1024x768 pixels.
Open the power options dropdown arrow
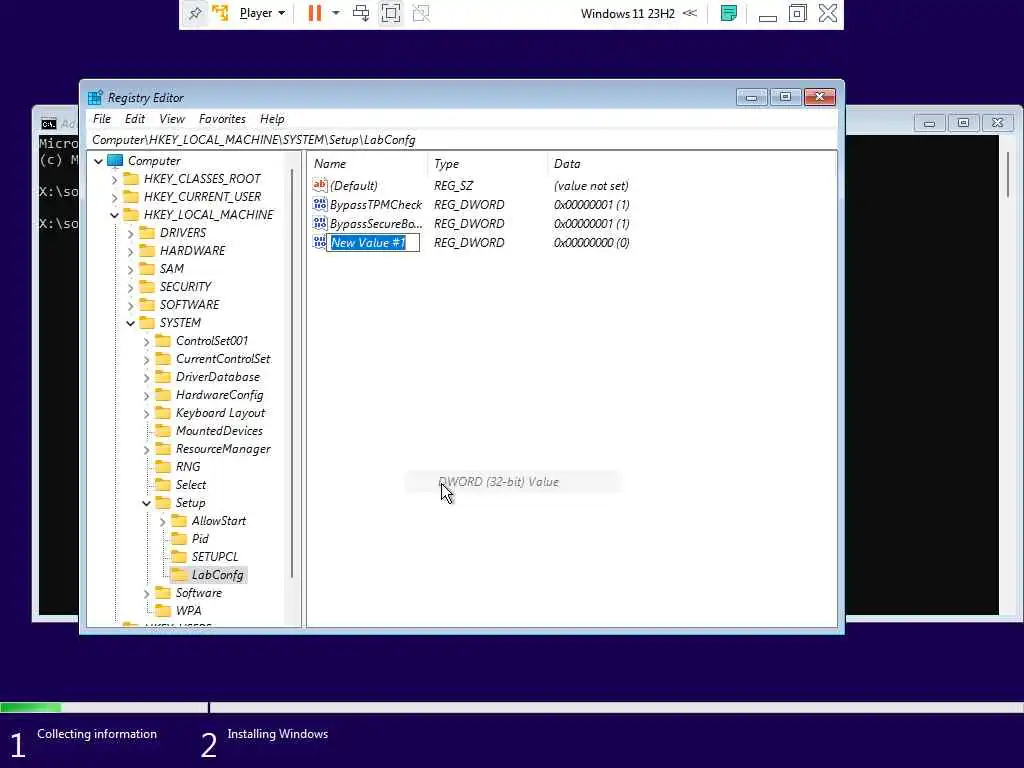click(336, 13)
